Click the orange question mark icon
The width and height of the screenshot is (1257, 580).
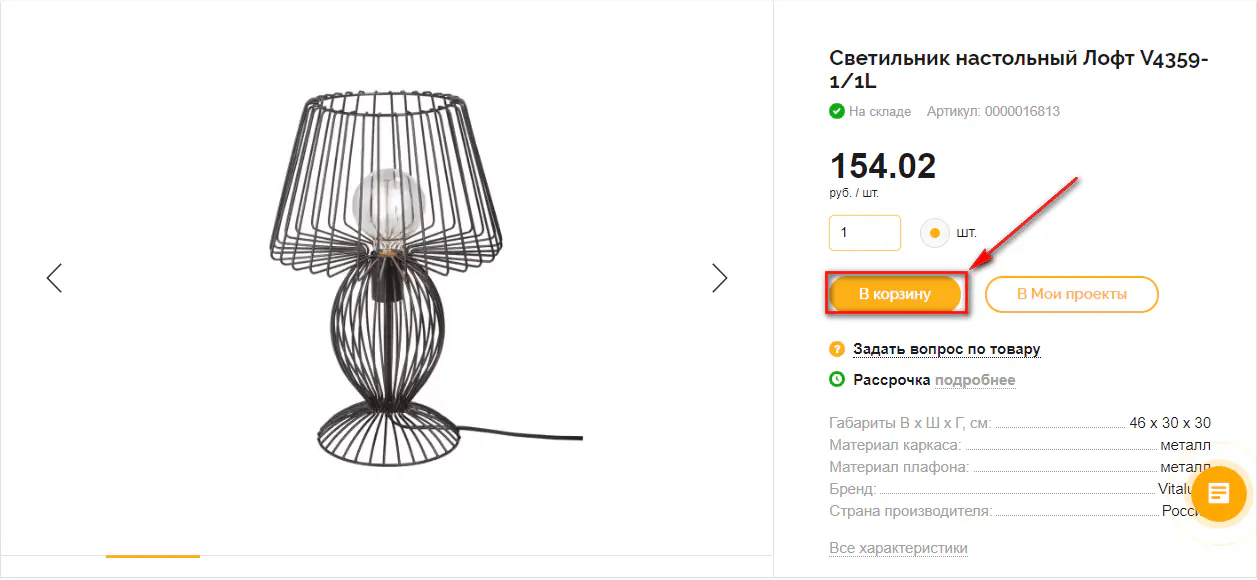pyautogui.click(x=837, y=349)
